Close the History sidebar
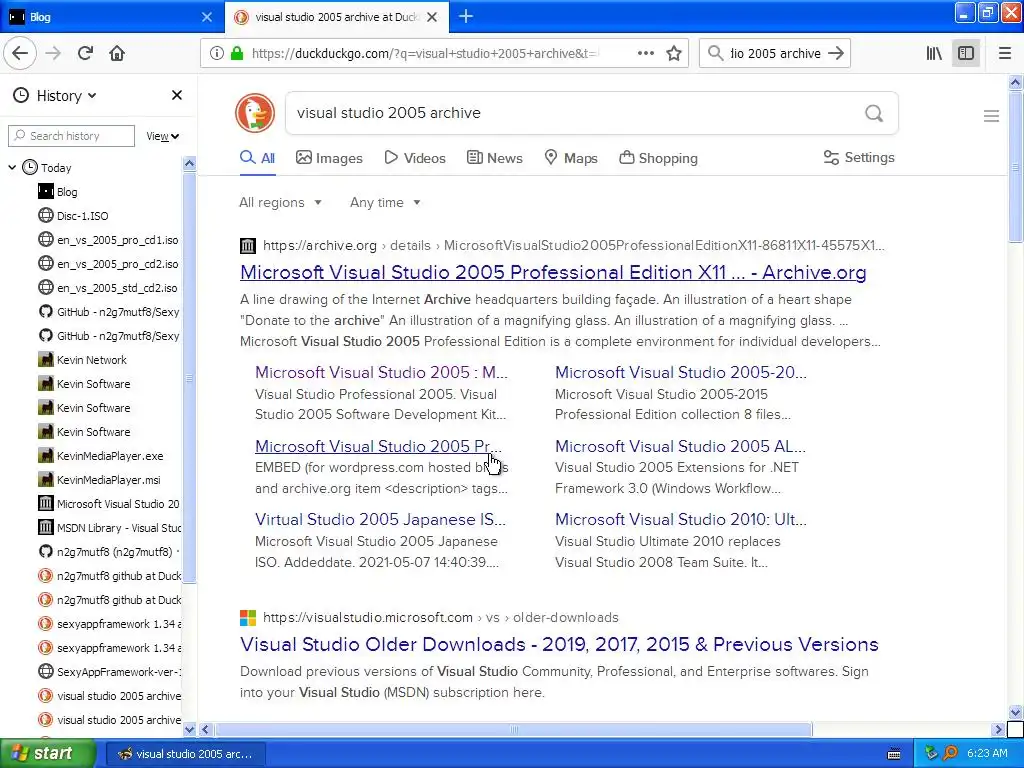 176,95
